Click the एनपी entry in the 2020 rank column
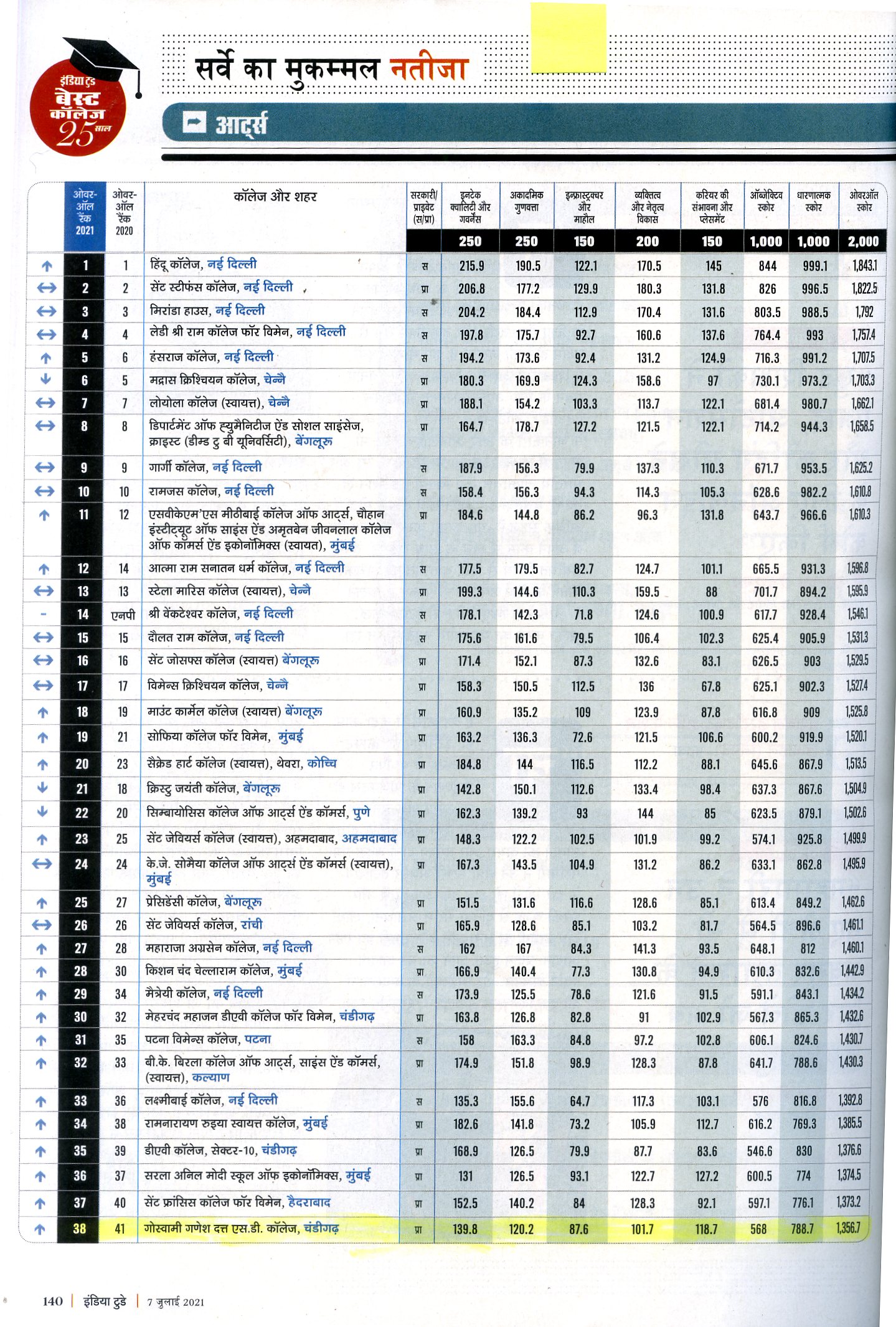Screen dimensions: 896x1327 tap(123, 615)
